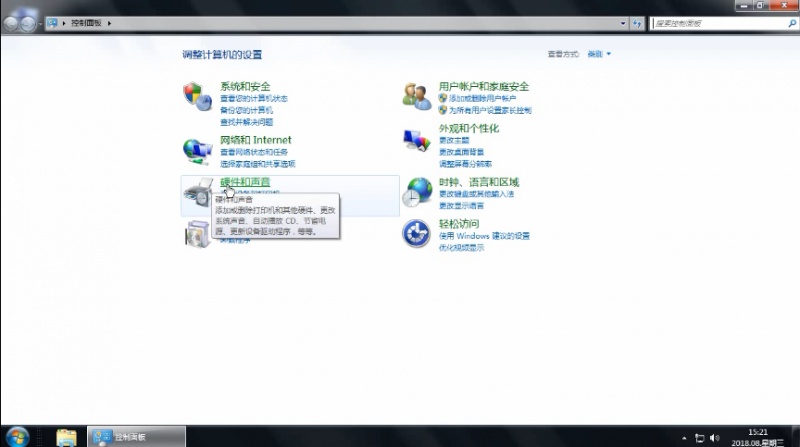The image size is (800, 447).
Task: Select the 控制面板 taskbar button
Action: tap(137, 437)
